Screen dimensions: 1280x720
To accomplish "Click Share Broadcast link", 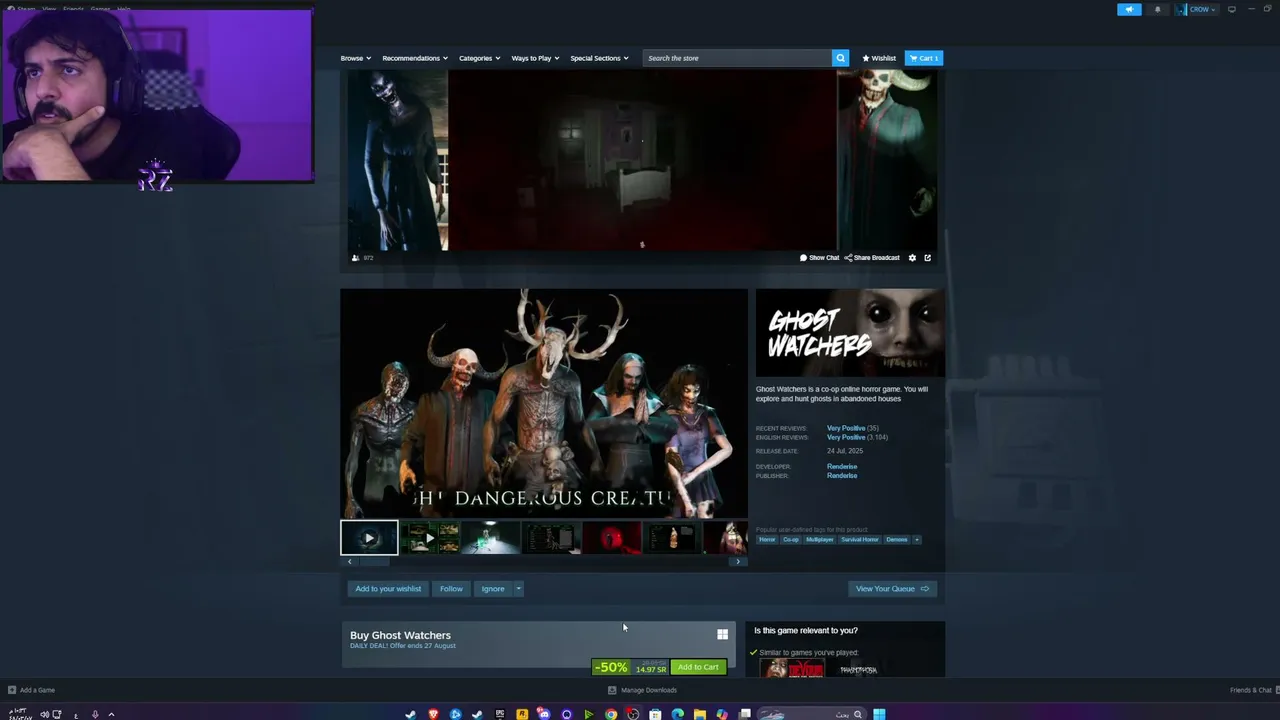I will pyautogui.click(x=872, y=258).
